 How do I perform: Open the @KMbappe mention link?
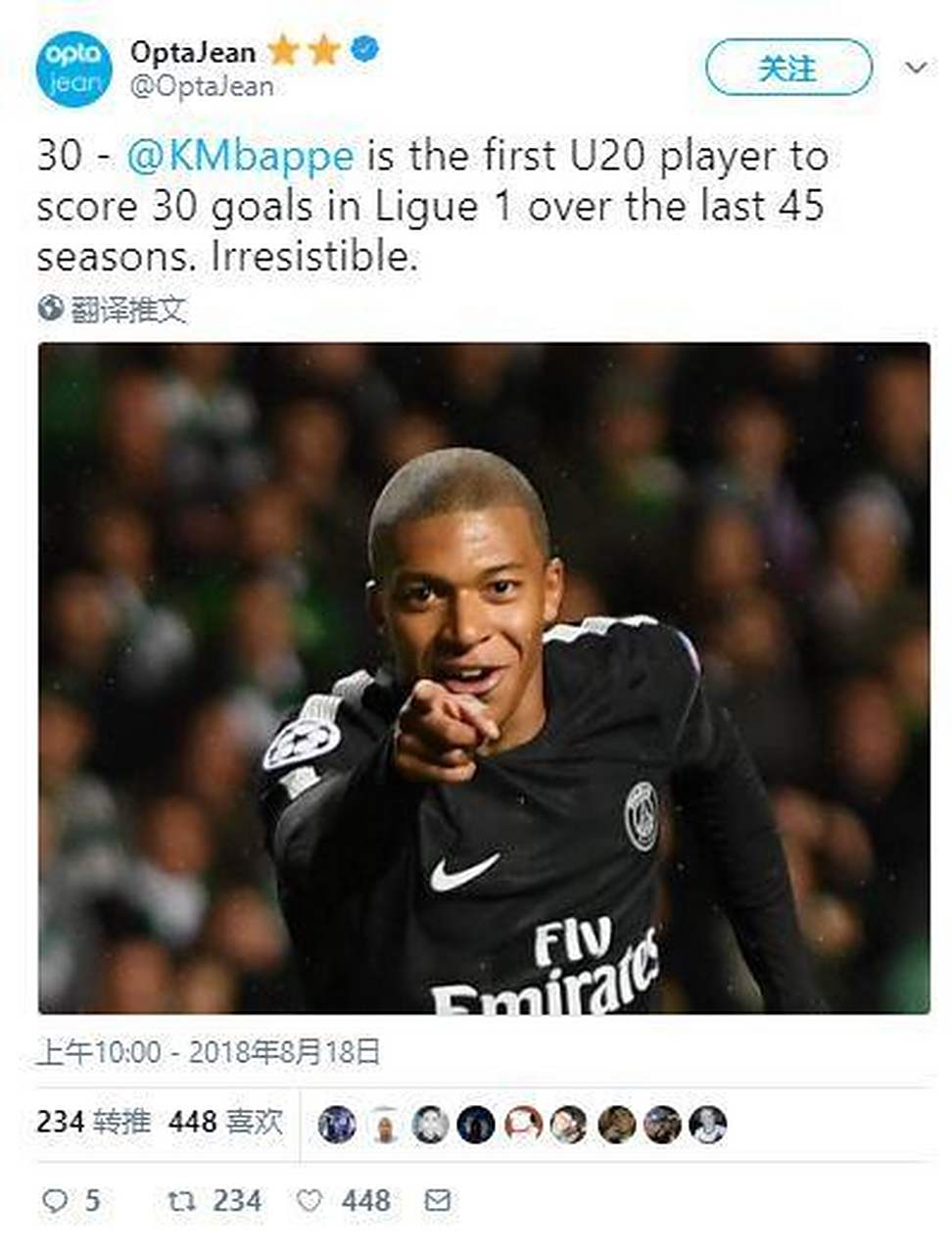click(240, 156)
